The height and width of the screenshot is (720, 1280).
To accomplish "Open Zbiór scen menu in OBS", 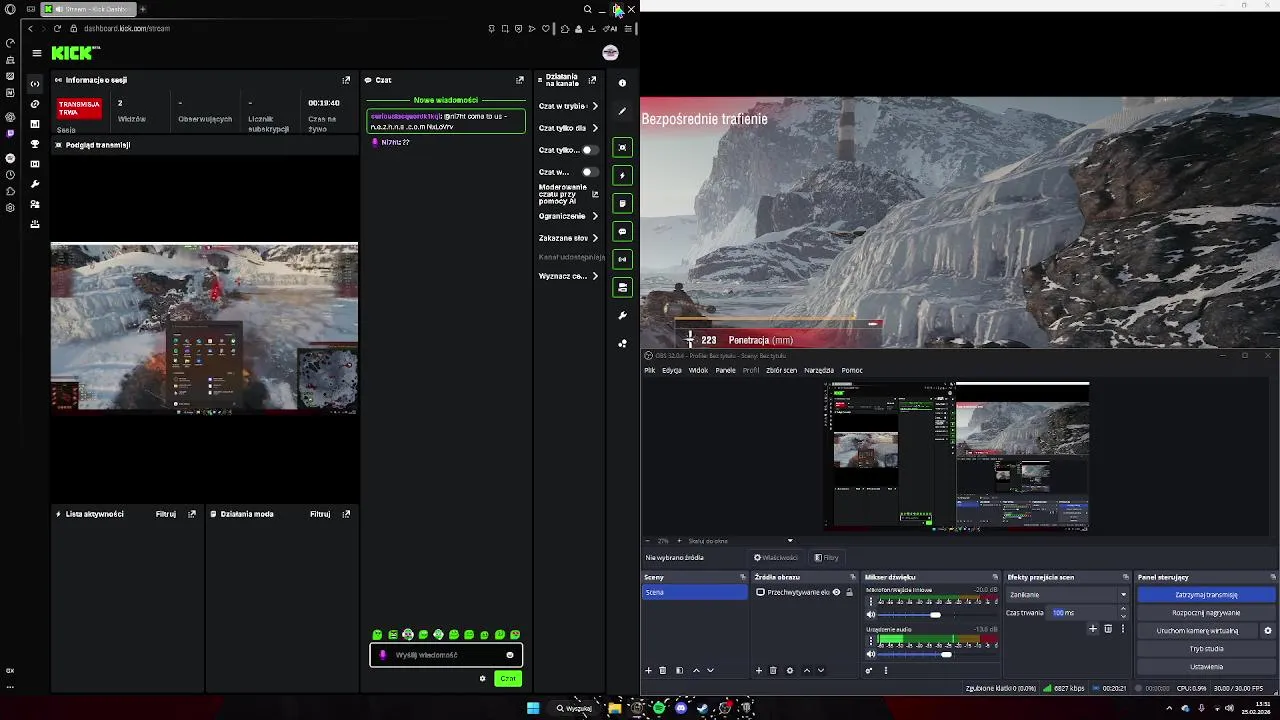I will tap(782, 370).
